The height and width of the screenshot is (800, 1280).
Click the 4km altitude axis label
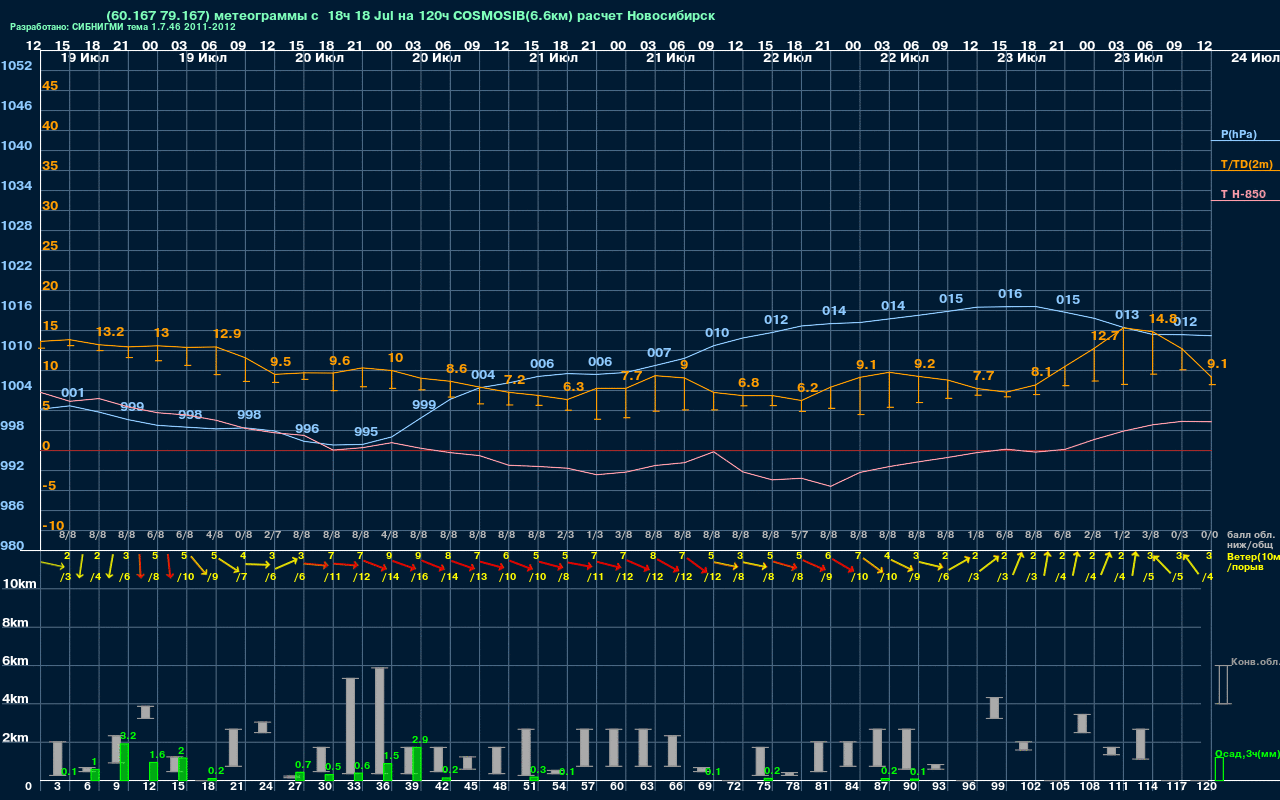[14, 701]
